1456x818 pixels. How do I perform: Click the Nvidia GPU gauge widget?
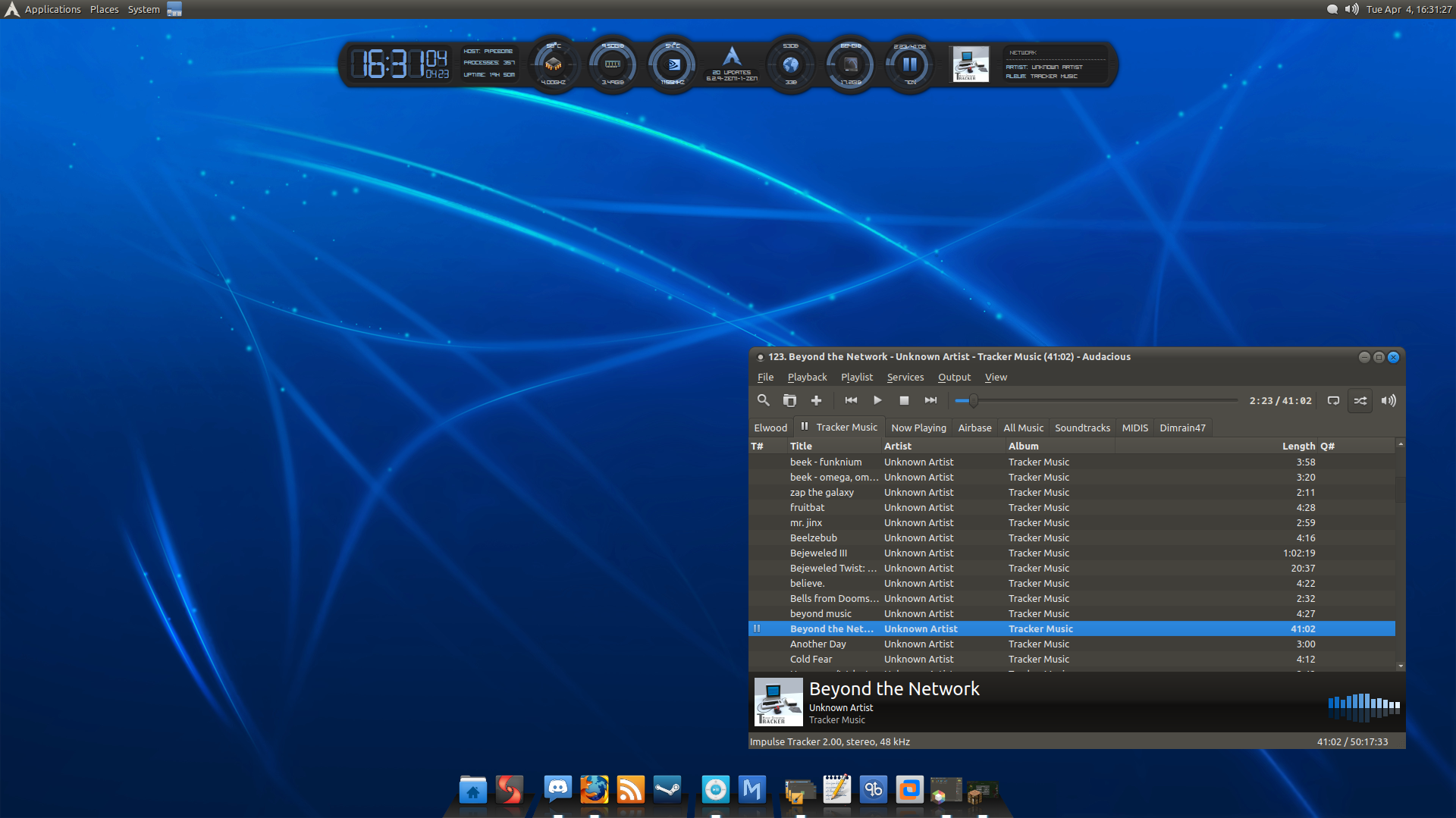[673, 64]
